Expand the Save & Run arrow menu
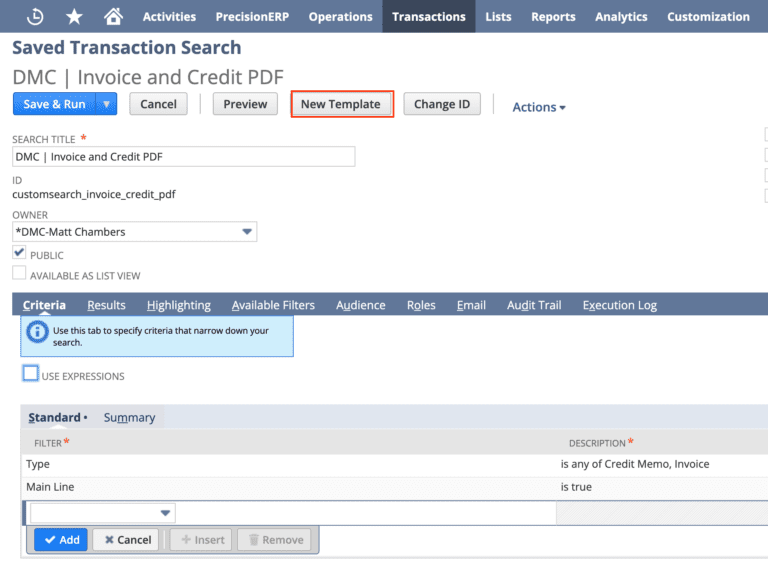Viewport: 768px width, 567px height. (x=106, y=104)
